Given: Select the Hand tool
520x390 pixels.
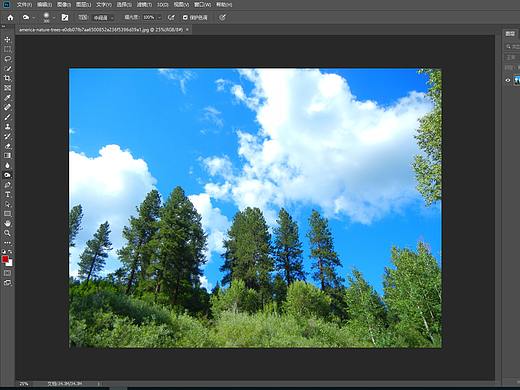Looking at the screenshot, I should (x=7, y=223).
